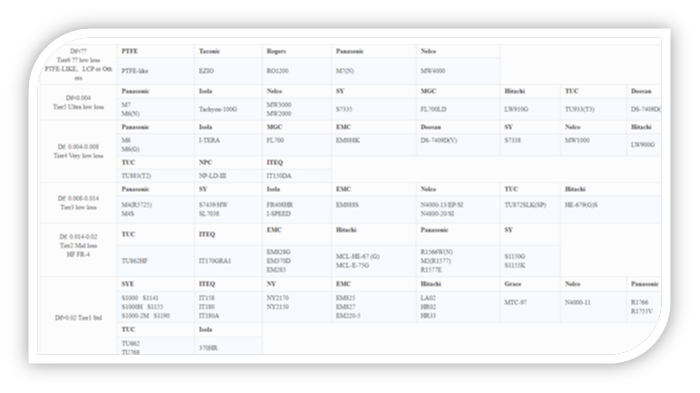This screenshot has width=700, height=393.
Task: Click the Df<0.004 Tier5 Ultra low loss label
Action: (x=78, y=102)
